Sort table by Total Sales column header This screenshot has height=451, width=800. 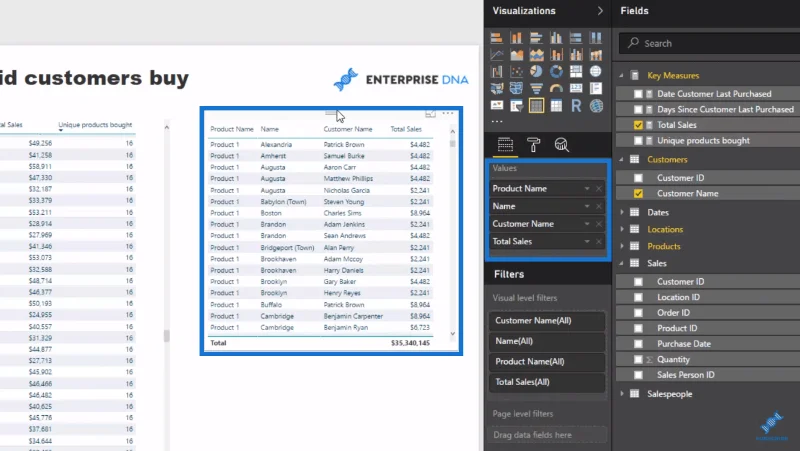[406, 129]
